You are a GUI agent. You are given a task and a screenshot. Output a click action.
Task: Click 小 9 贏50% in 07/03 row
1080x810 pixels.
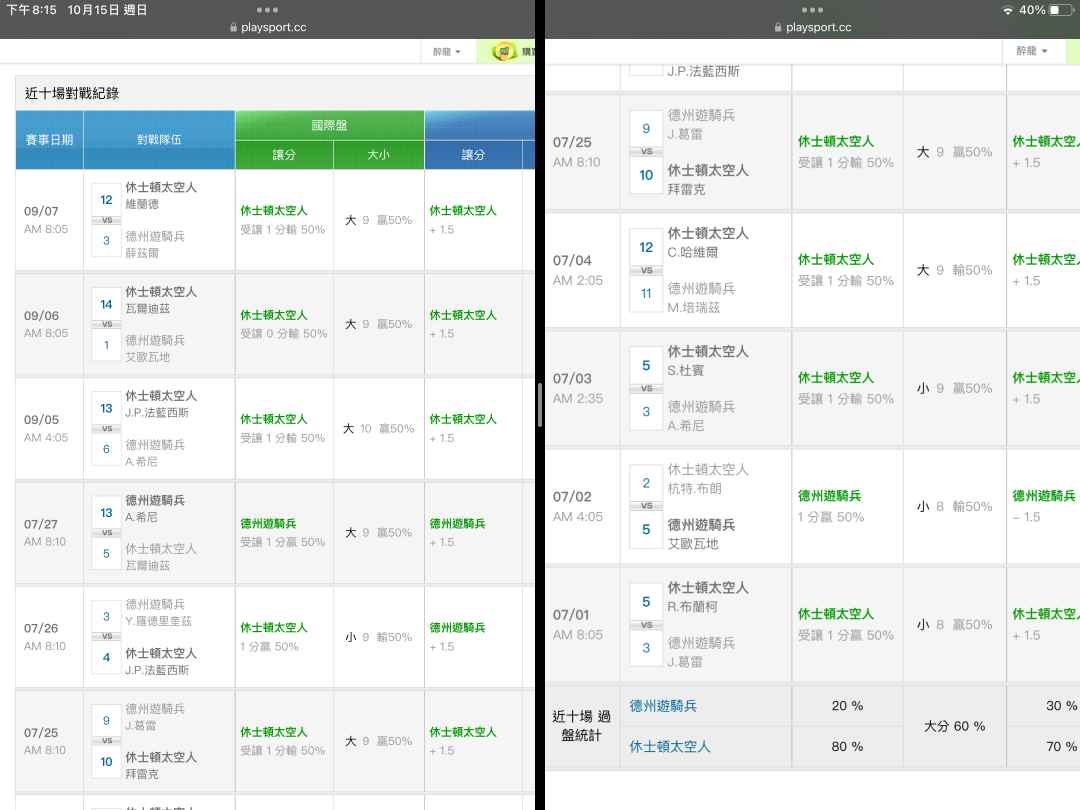tap(955, 388)
